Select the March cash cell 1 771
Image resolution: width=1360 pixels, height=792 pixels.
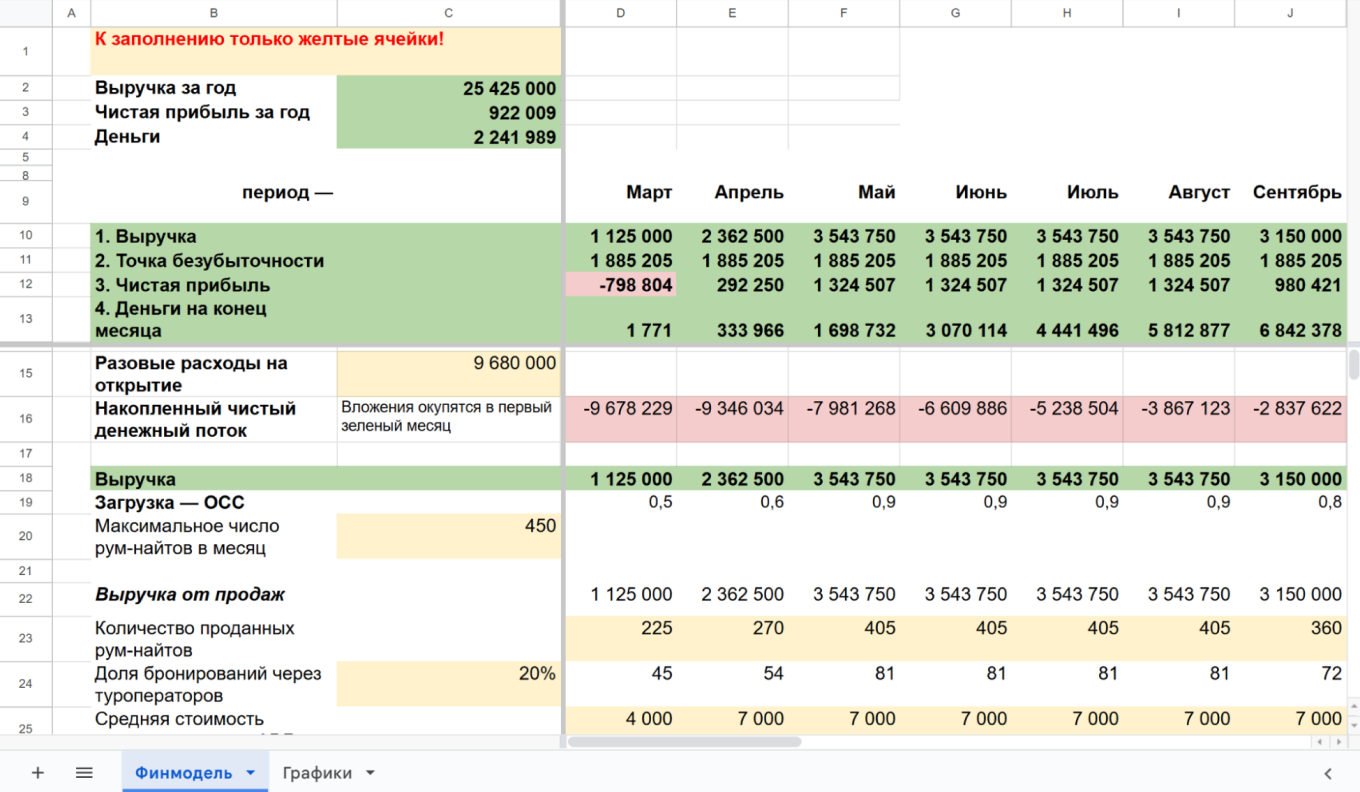coord(621,320)
